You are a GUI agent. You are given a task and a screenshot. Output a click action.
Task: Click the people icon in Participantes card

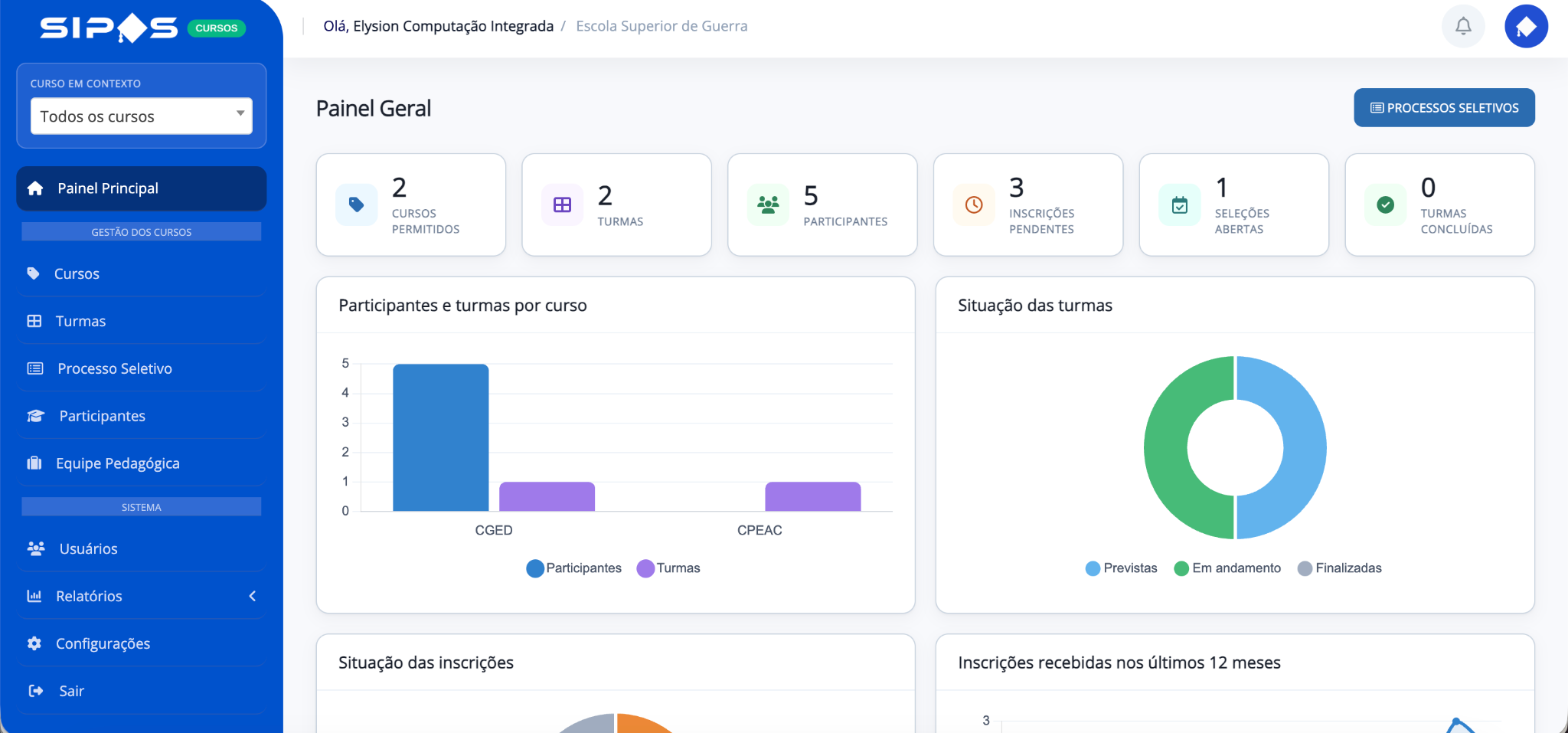point(768,205)
